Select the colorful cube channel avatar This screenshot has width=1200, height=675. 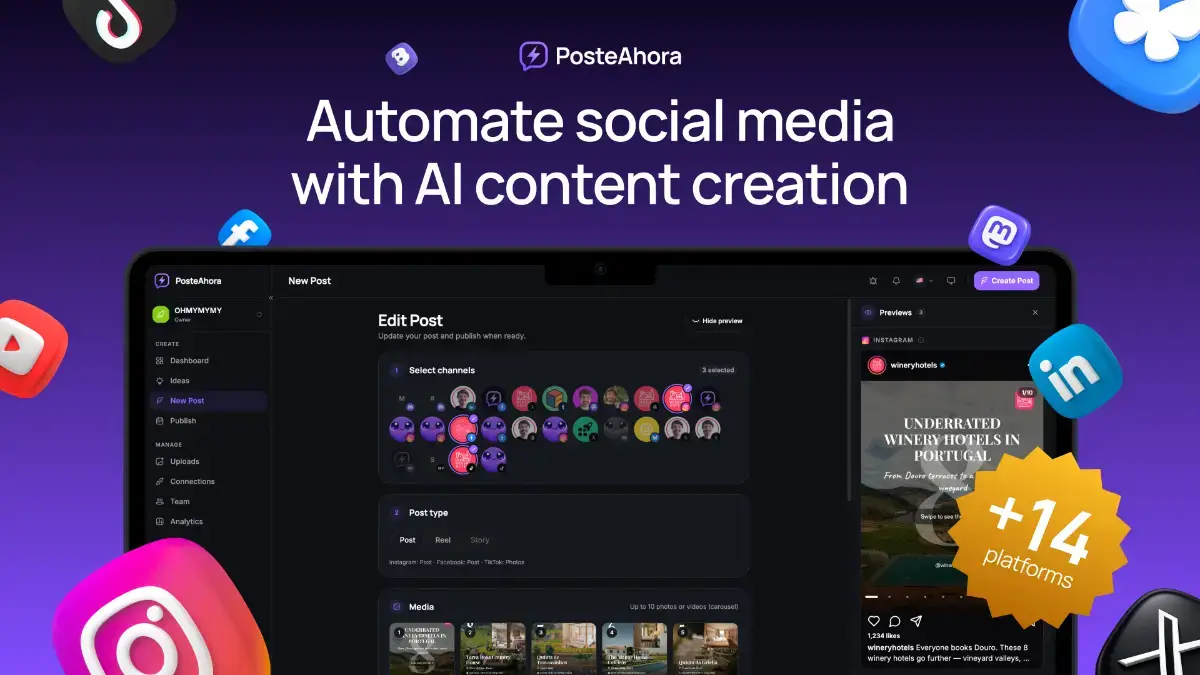(554, 398)
